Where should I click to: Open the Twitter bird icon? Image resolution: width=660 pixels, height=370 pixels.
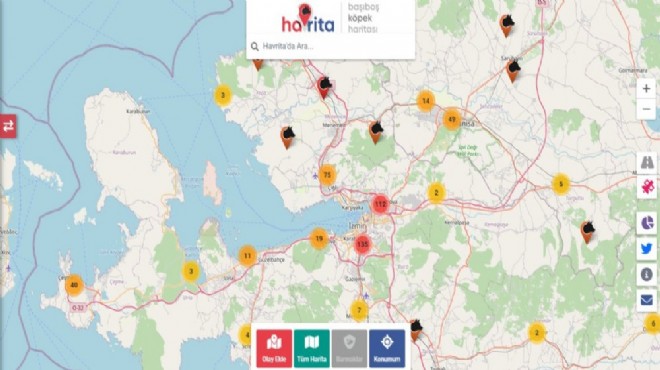pyautogui.click(x=647, y=248)
